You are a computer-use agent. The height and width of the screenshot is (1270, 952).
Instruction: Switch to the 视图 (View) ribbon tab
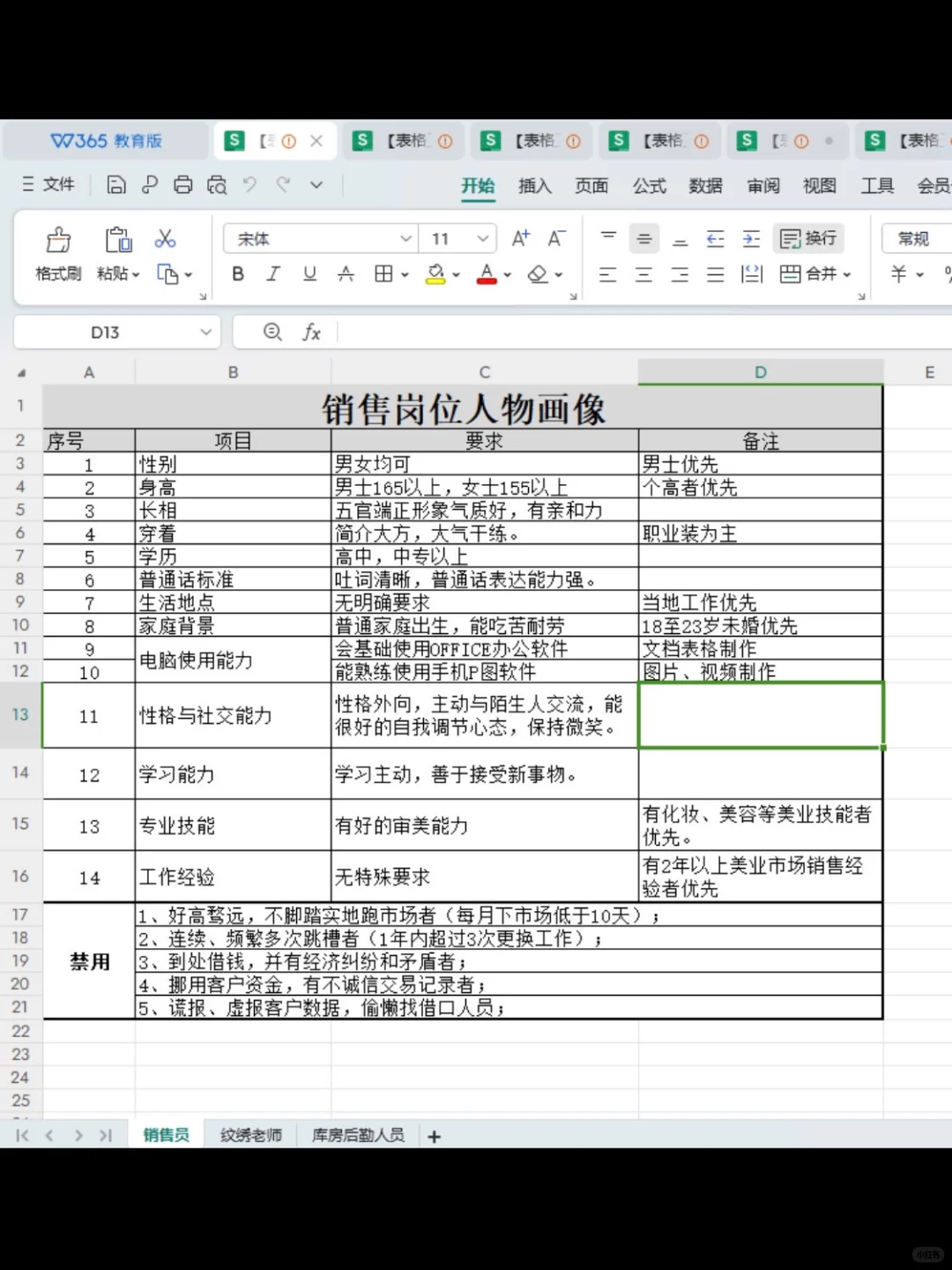click(x=819, y=186)
